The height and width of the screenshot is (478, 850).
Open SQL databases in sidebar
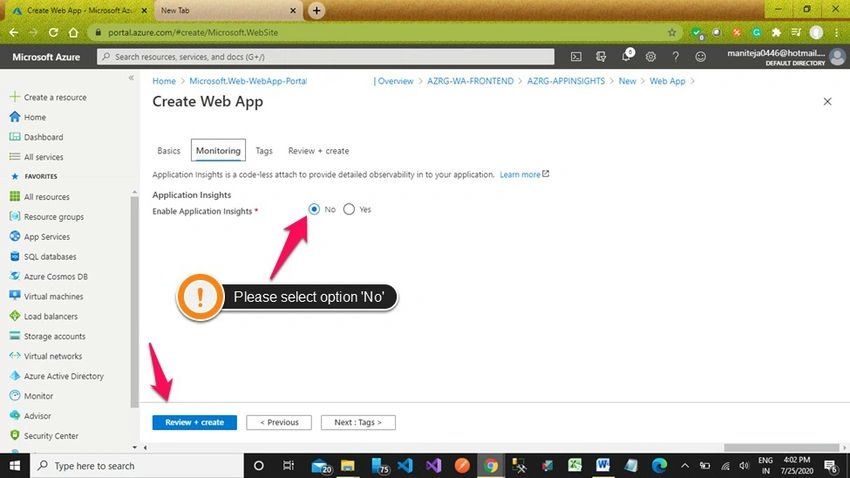50,257
